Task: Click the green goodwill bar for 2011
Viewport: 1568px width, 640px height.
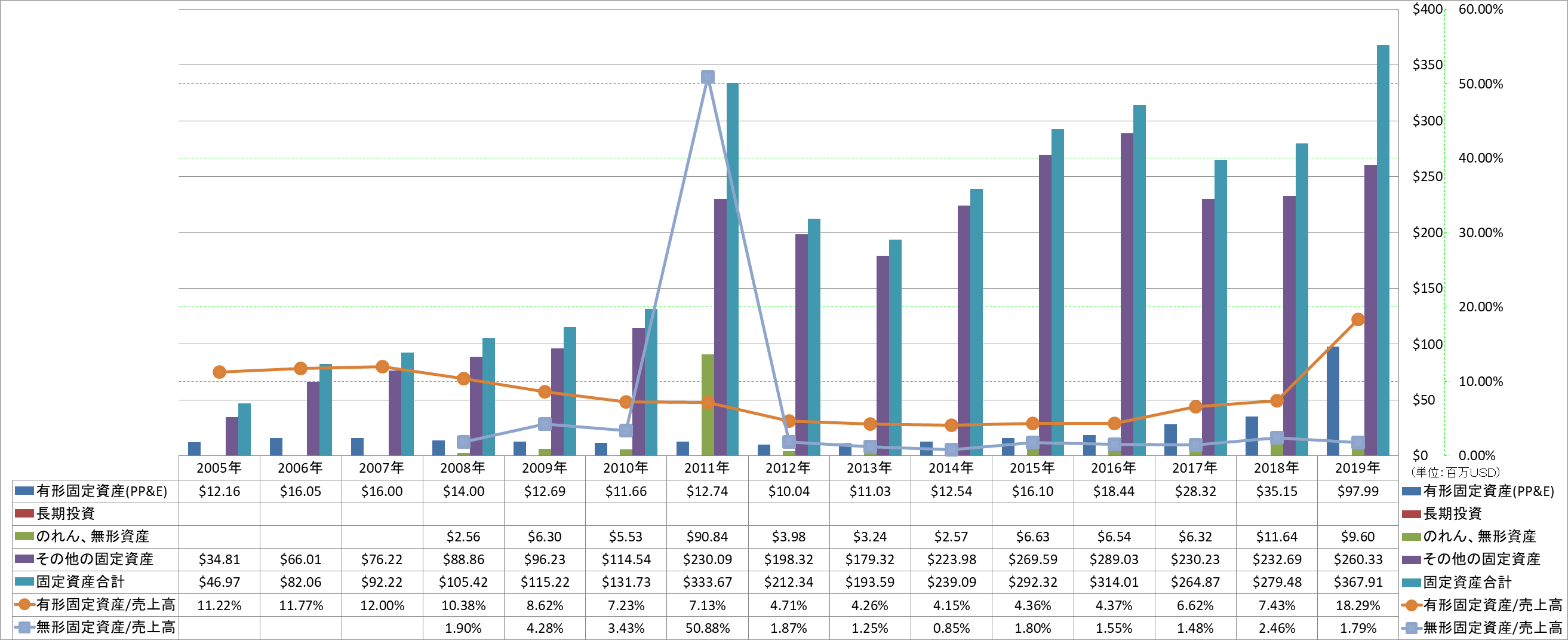Action: [x=708, y=405]
